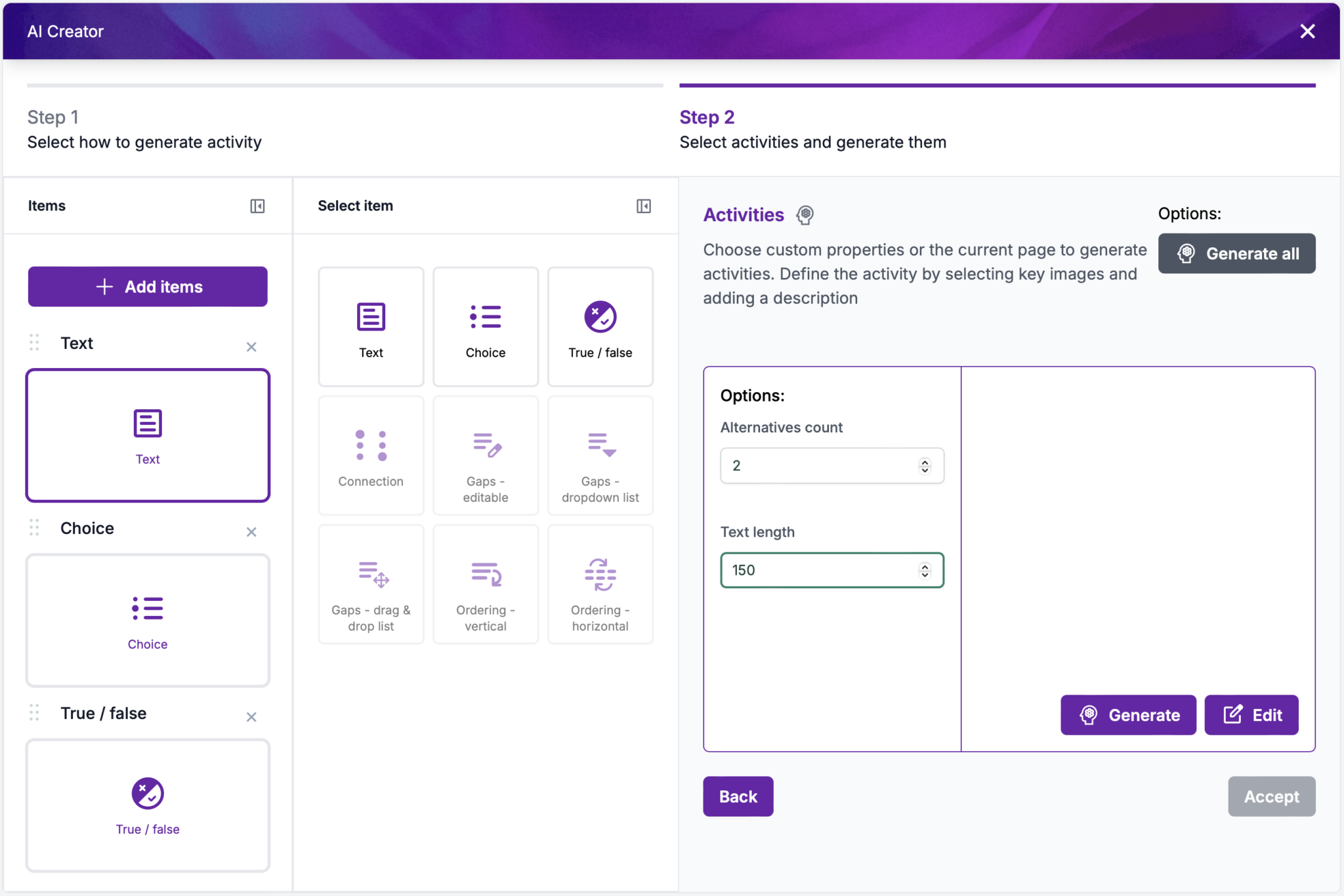Screen dimensions: 1344x896
Task: Click the Add items button
Action: (x=148, y=287)
